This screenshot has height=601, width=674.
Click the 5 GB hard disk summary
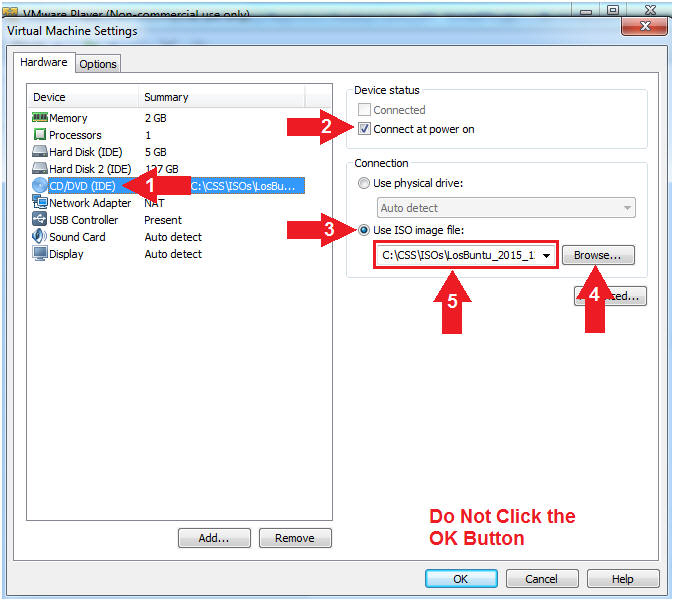[156, 152]
